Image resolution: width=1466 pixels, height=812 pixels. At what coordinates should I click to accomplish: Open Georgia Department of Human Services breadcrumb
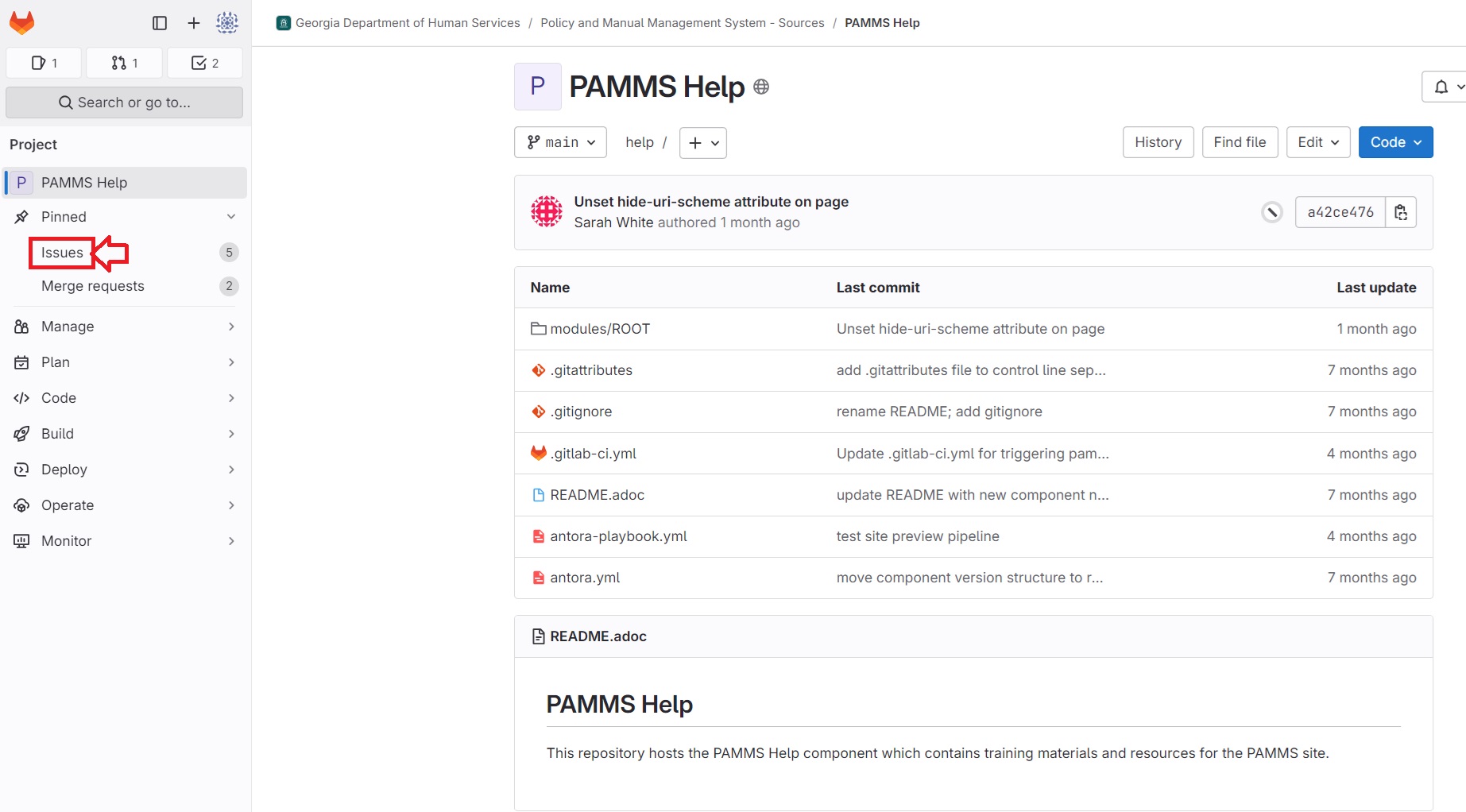(x=408, y=23)
